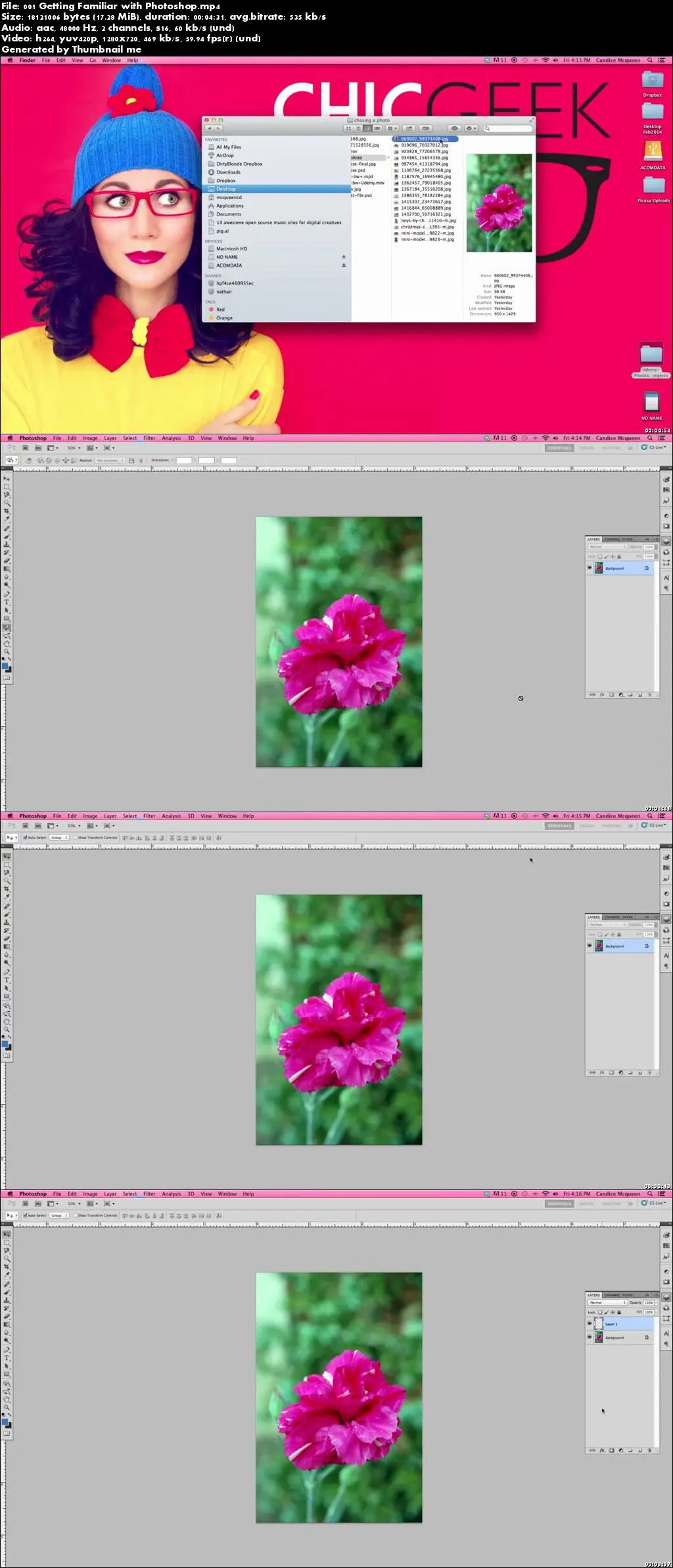The image size is (673, 1568).
Task: Add layer style fx in 4:16 PM Layers panel
Action: [602, 1450]
